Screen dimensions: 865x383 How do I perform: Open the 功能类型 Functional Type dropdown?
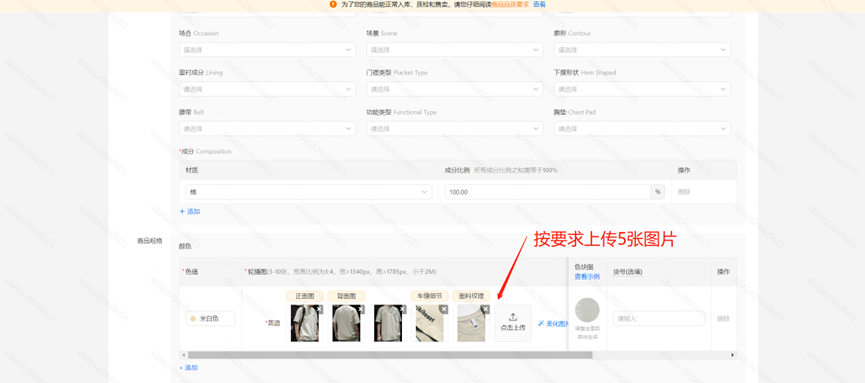pyautogui.click(x=455, y=129)
